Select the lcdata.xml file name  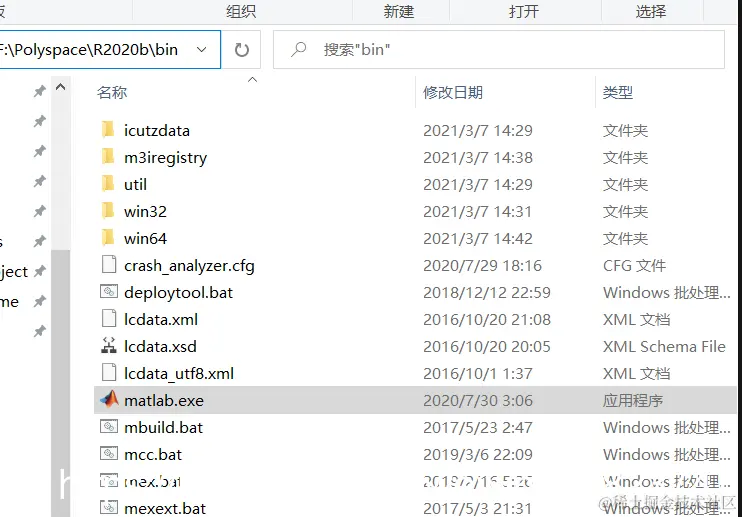(x=161, y=319)
